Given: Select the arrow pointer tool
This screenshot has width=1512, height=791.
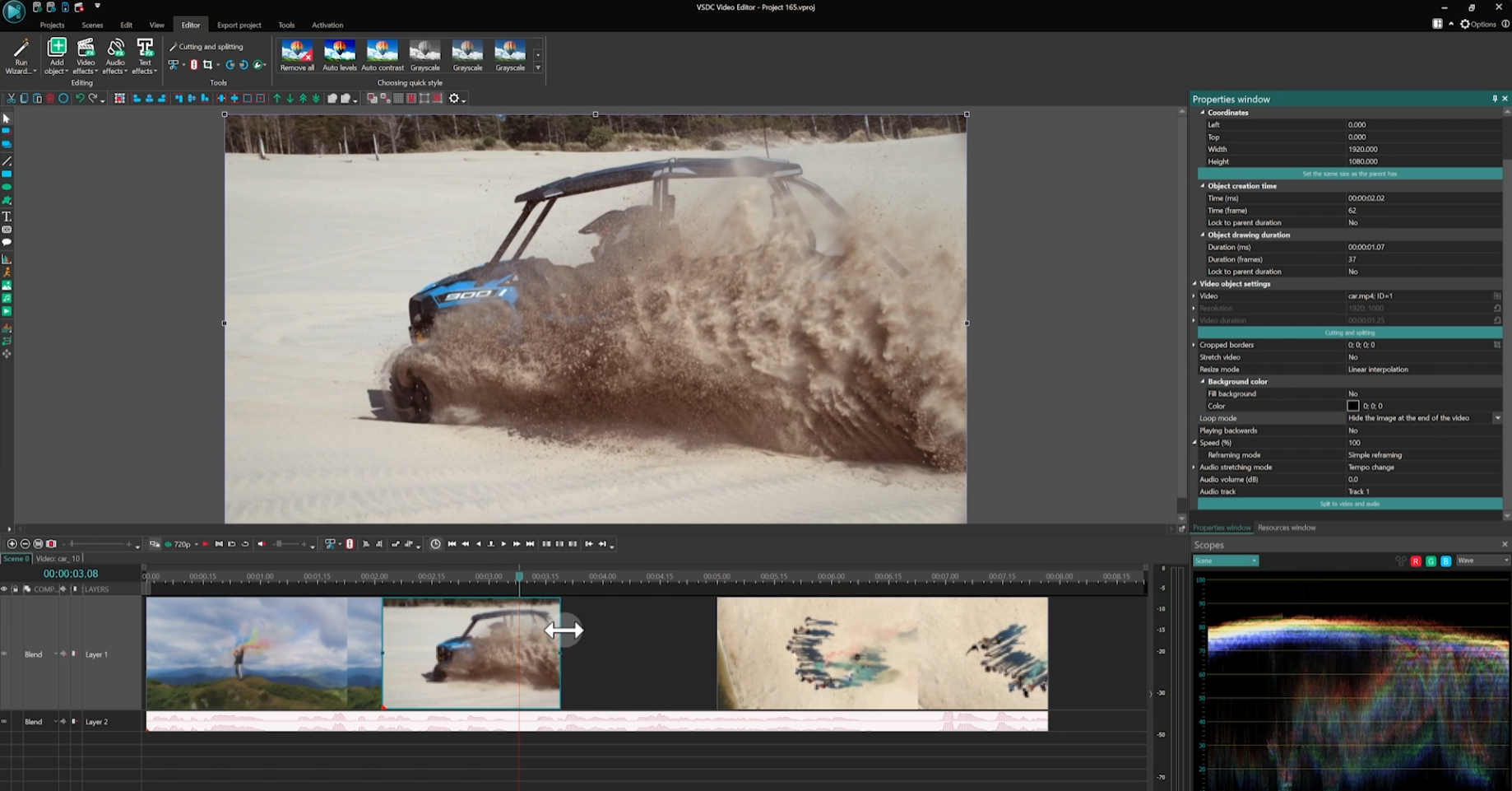Looking at the screenshot, I should [7, 119].
